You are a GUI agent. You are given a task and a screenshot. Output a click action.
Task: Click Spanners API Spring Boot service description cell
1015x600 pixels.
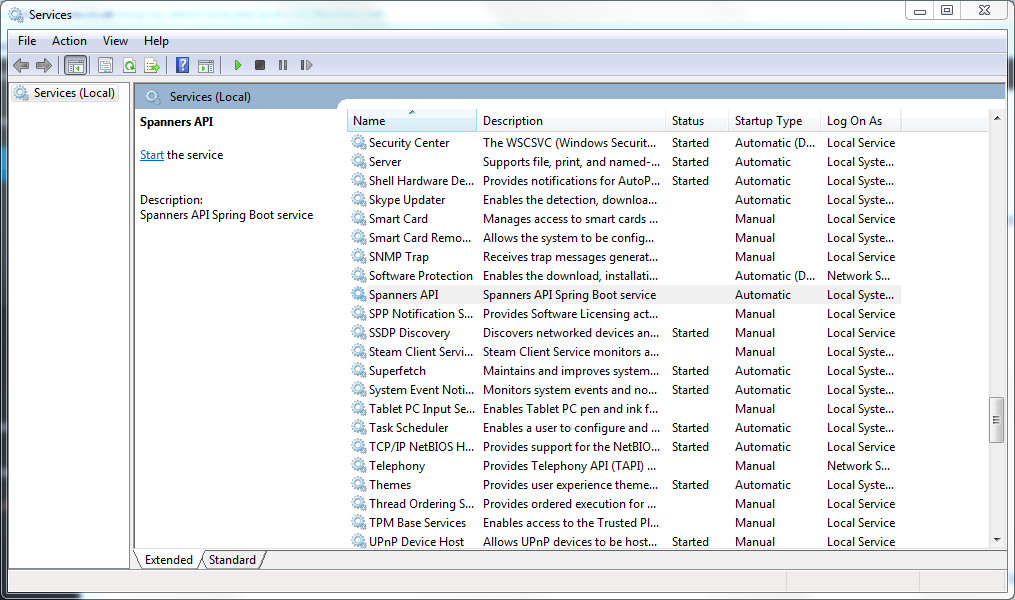pyautogui.click(x=570, y=294)
